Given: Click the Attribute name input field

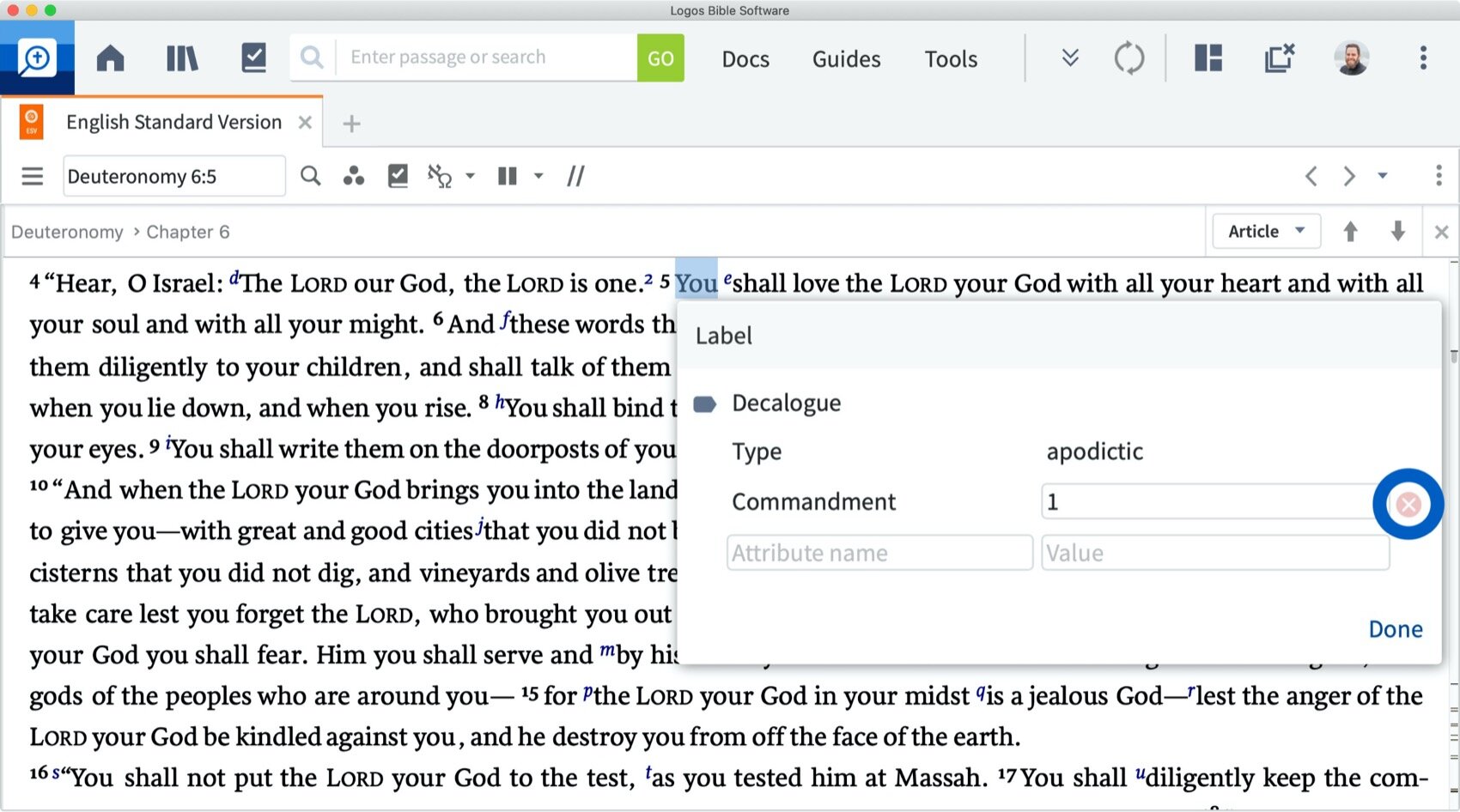Looking at the screenshot, I should [879, 553].
